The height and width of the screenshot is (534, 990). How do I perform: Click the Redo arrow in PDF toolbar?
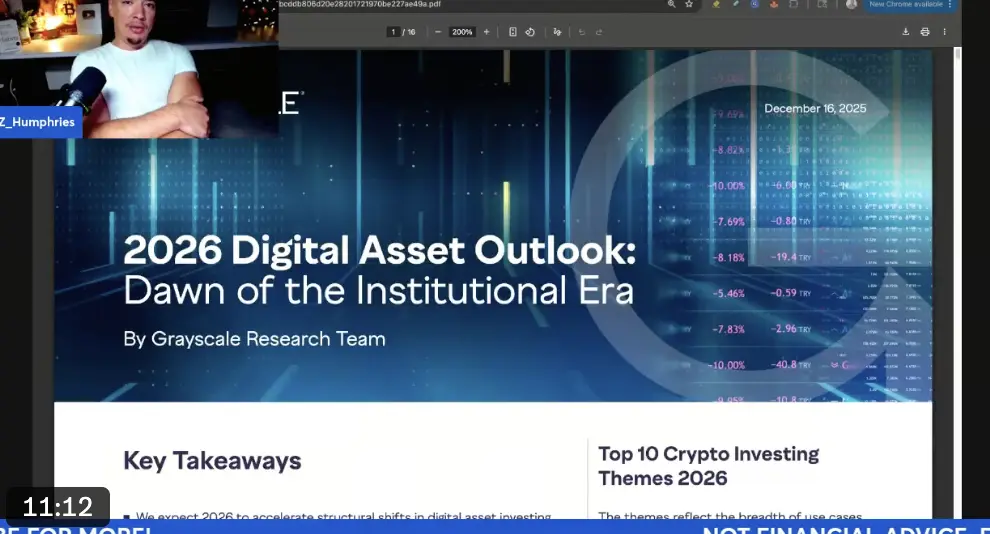pyautogui.click(x=599, y=32)
